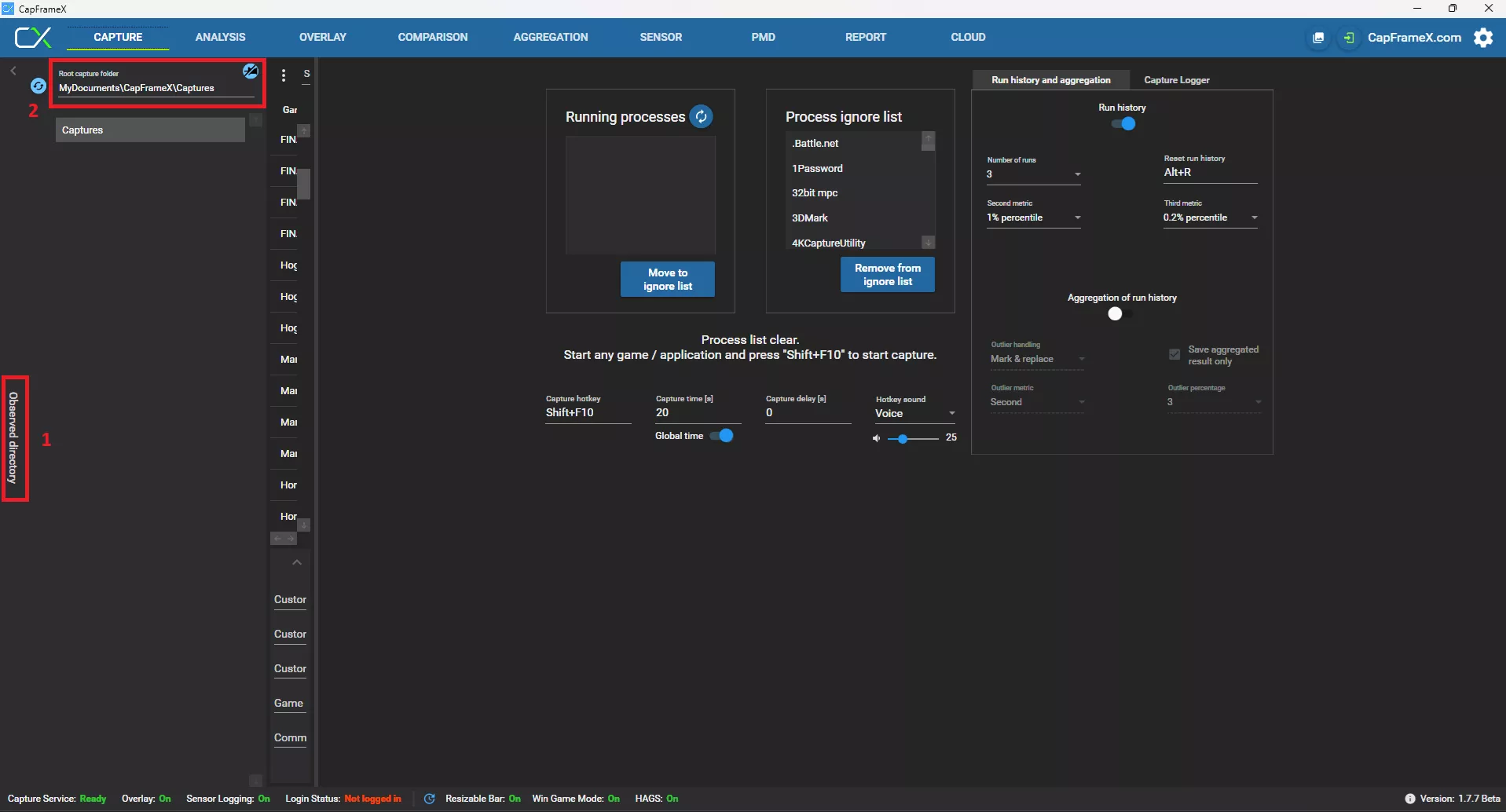Disable the Run history toggle
Viewport: 1506px width, 812px height.
pyautogui.click(x=1123, y=124)
